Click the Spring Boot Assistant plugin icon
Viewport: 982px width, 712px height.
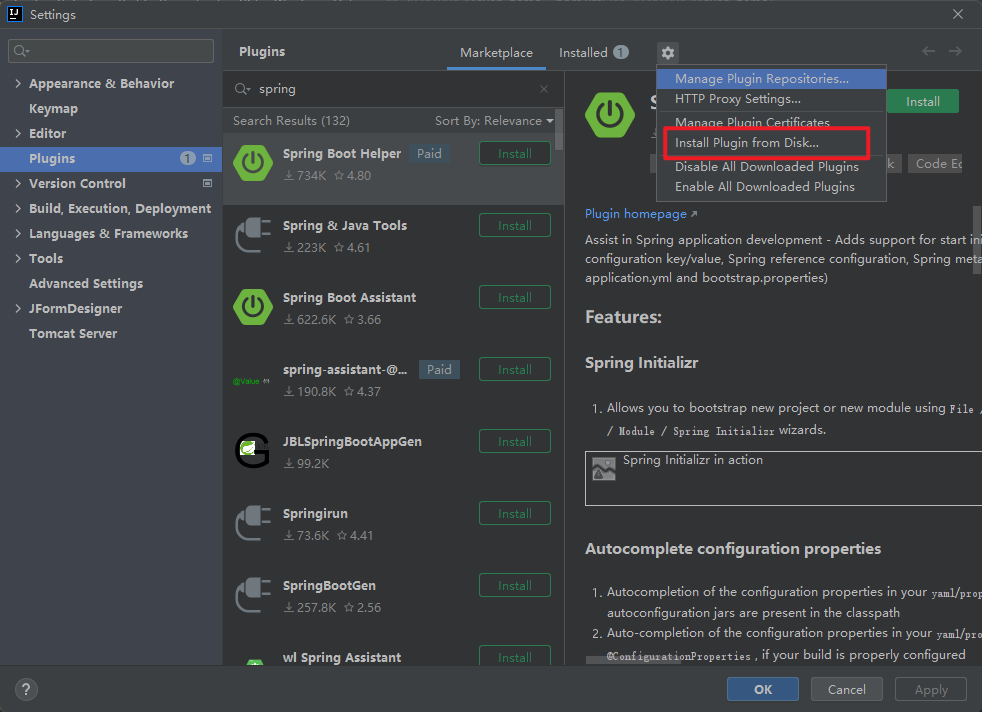(253, 307)
